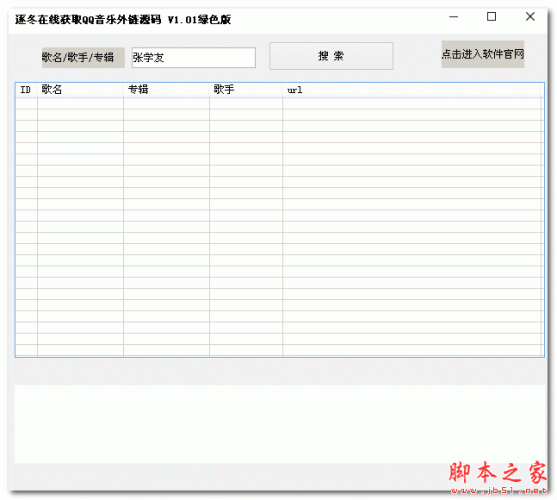
Task: Focus the search field containing 张学友
Action: point(194,58)
